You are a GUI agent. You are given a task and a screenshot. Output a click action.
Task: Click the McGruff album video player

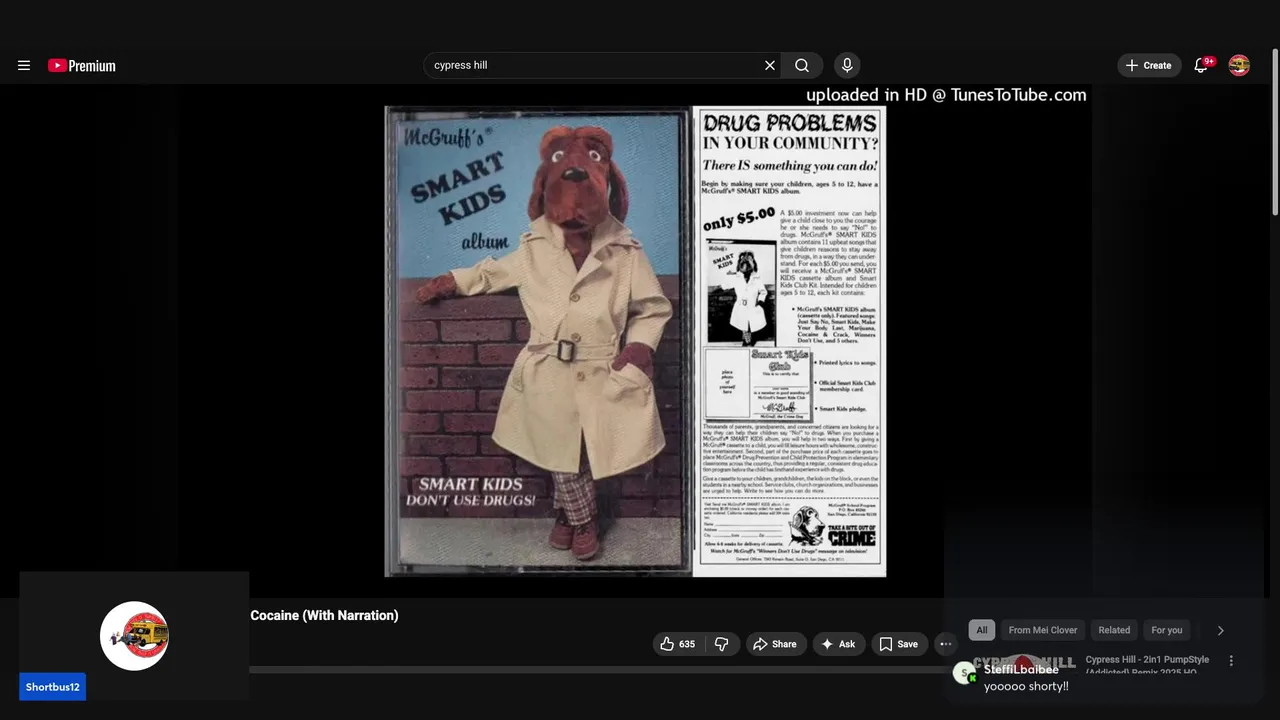[635, 341]
